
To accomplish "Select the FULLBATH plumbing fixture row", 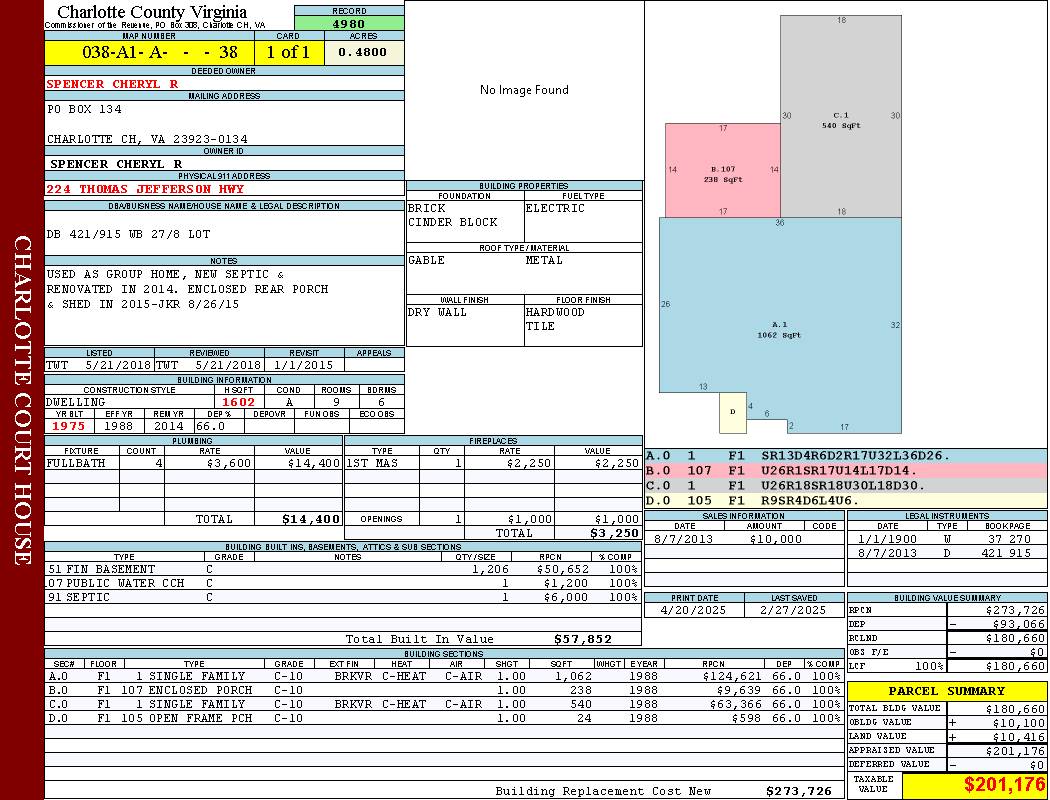I will coord(194,463).
